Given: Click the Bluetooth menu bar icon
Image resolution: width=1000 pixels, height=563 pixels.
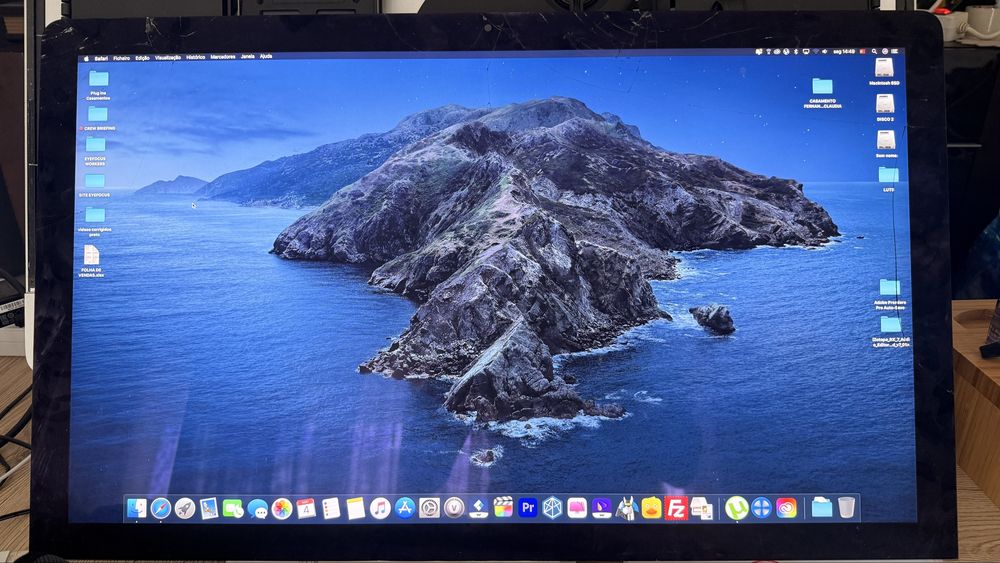Looking at the screenshot, I should coord(796,52).
